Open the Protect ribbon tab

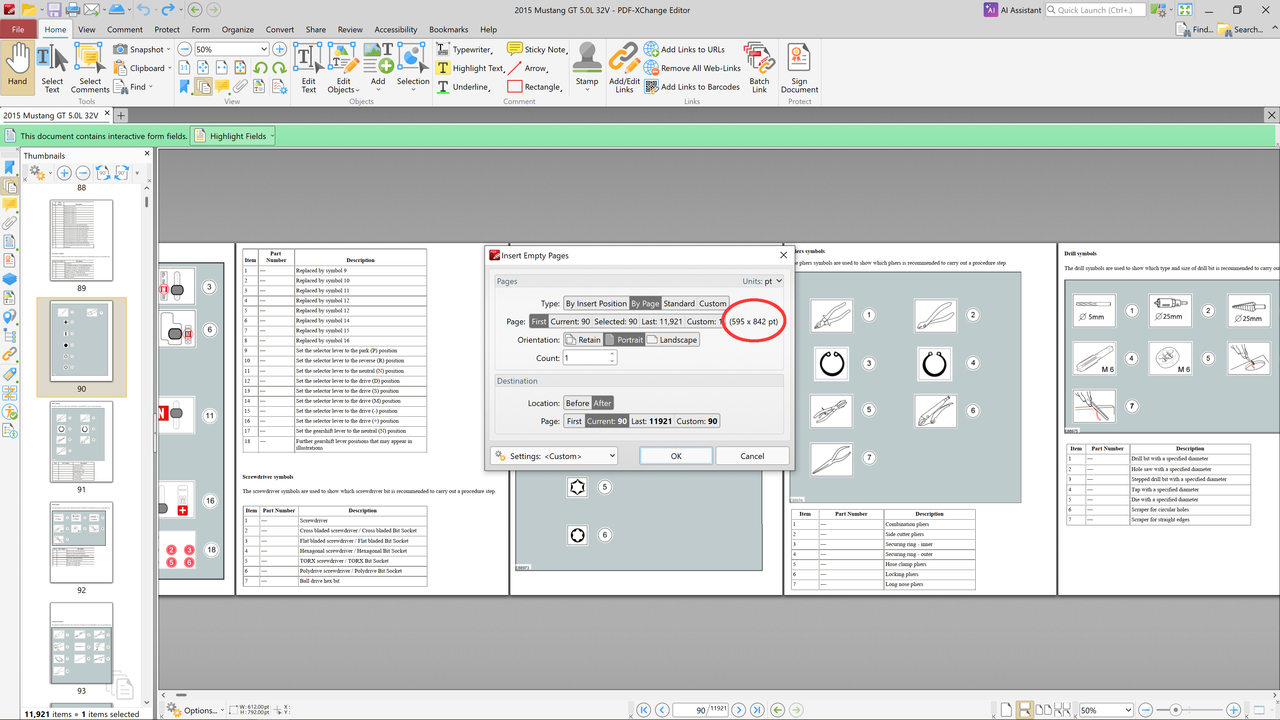[167, 29]
